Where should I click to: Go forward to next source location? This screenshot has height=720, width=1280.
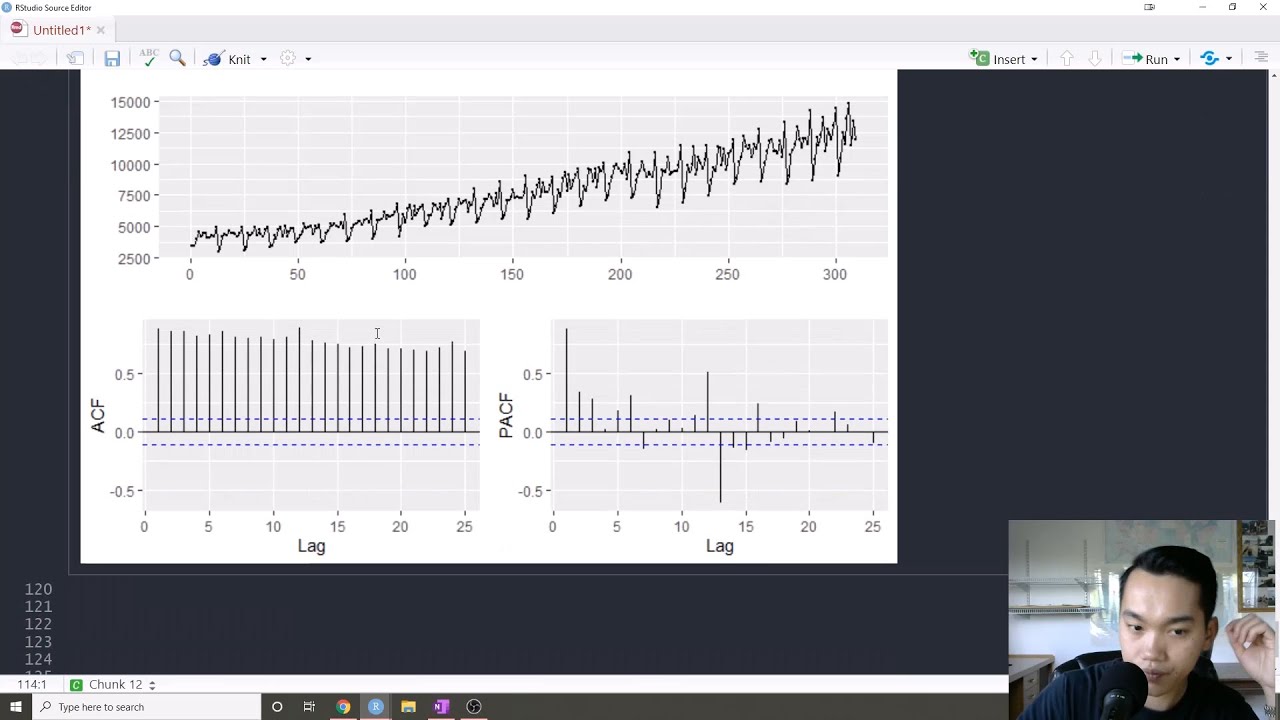click(38, 59)
